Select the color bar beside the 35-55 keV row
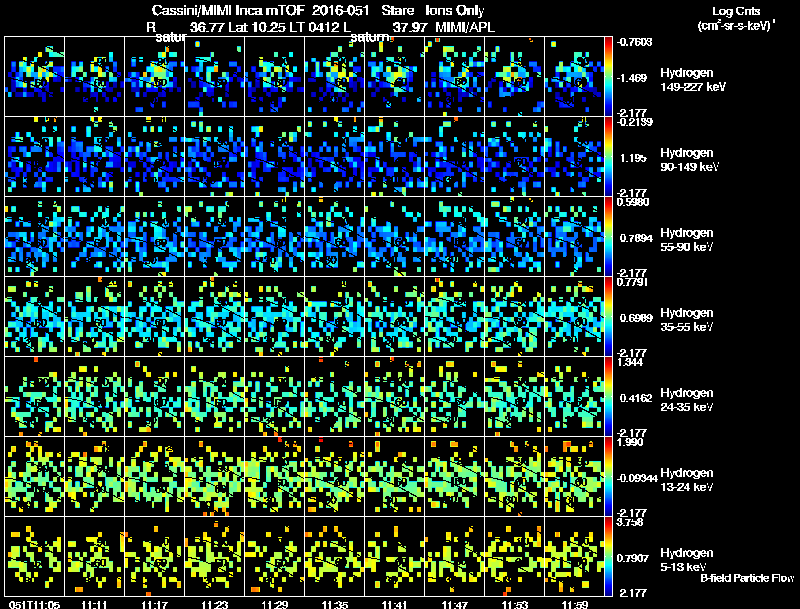Image resolution: width=800 pixels, height=609 pixels. tap(608, 317)
